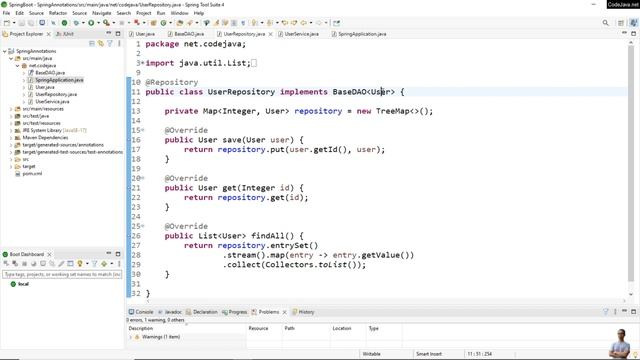The height and width of the screenshot is (360, 640).
Task: Click the New wizard dropdown arrow
Action: 14,23
